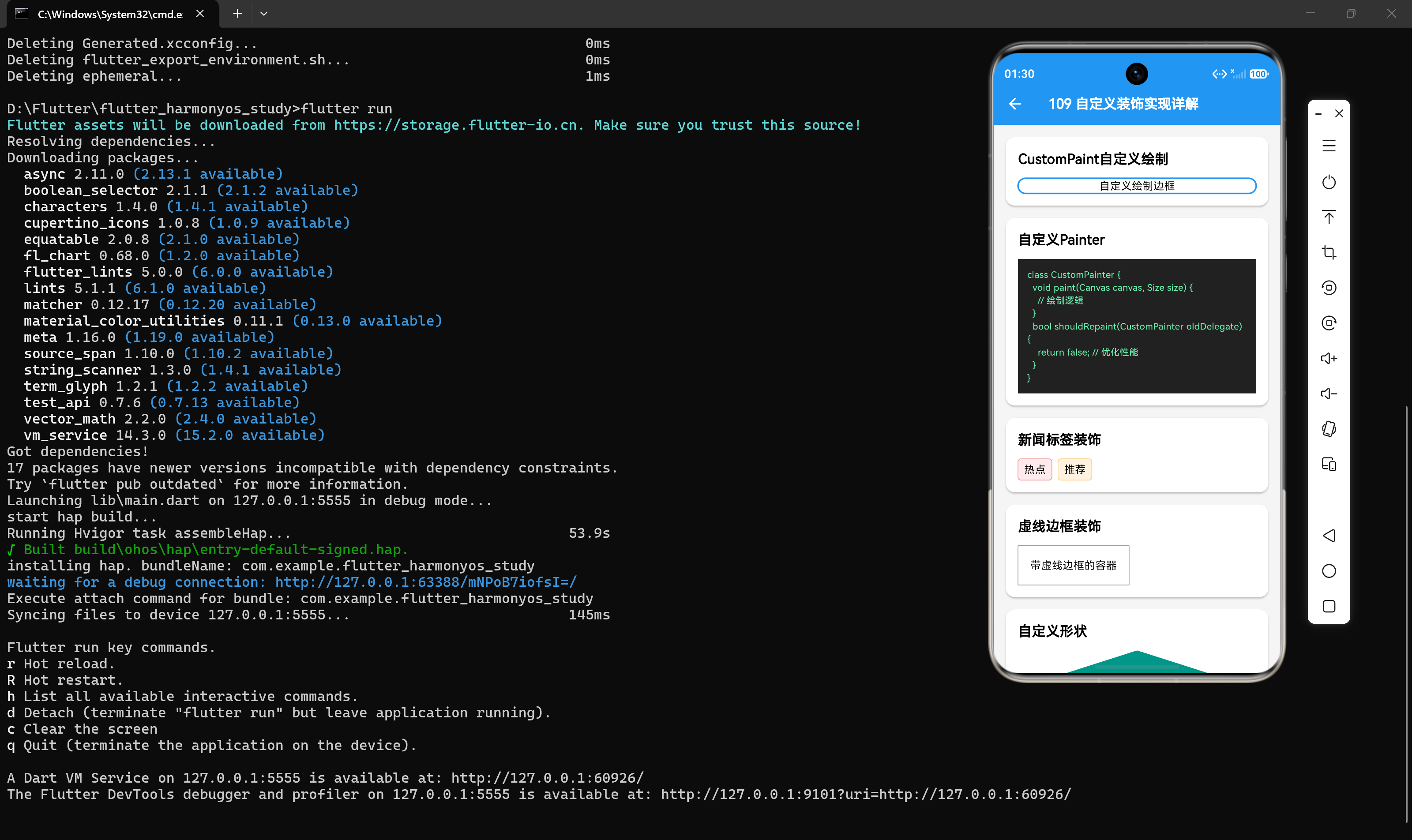Click the upload arrow icon in emulator toolbar
Viewport: 1412px width, 840px height.
1329,217
